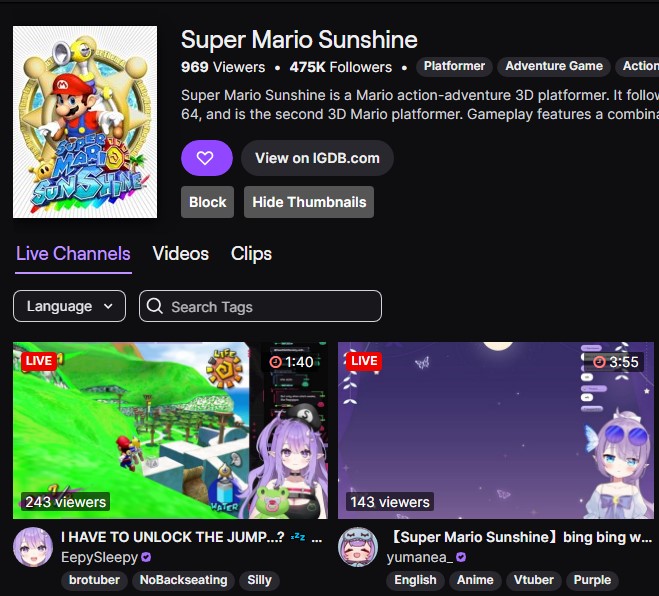Click the '969 Viewers' count
This screenshot has width=659, height=596.
pyautogui.click(x=223, y=67)
